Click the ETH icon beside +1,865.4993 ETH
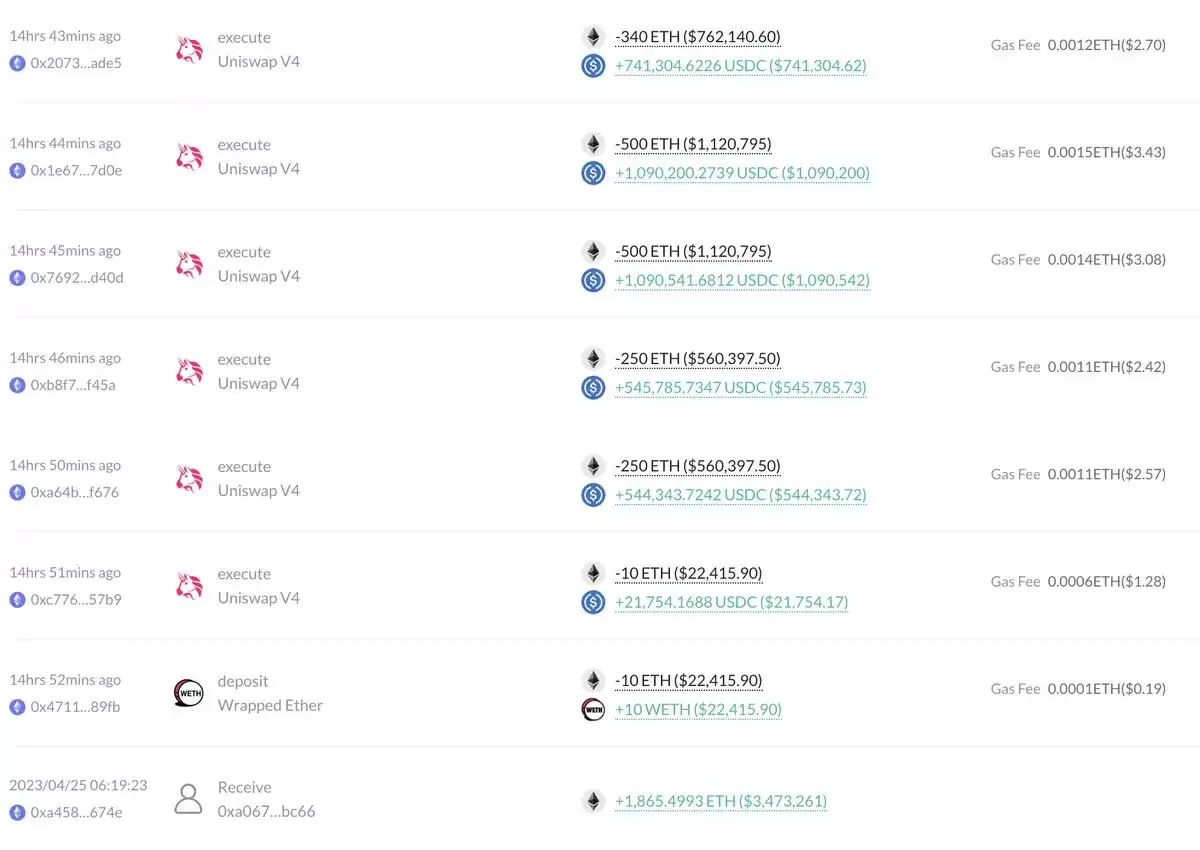This screenshot has height=850, width=1200. [594, 801]
